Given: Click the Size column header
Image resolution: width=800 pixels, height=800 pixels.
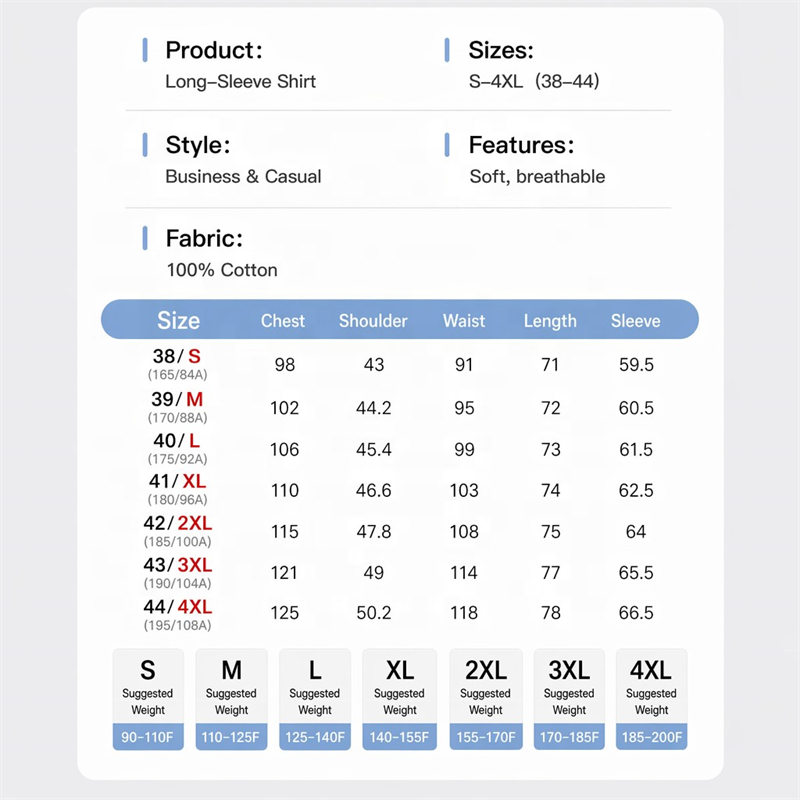Looking at the screenshot, I should pyautogui.click(x=179, y=320).
